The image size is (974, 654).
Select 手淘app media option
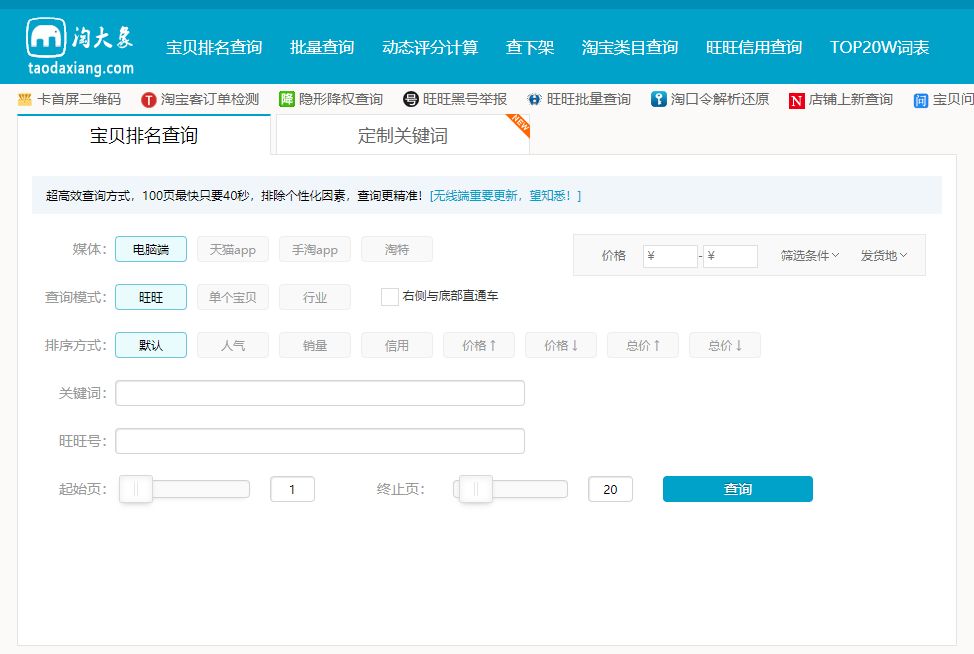pos(315,249)
